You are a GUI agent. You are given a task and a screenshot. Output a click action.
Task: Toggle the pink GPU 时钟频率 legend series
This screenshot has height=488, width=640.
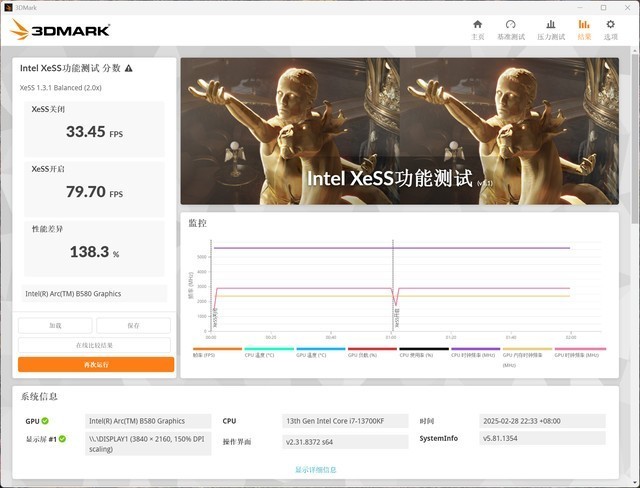(580, 353)
